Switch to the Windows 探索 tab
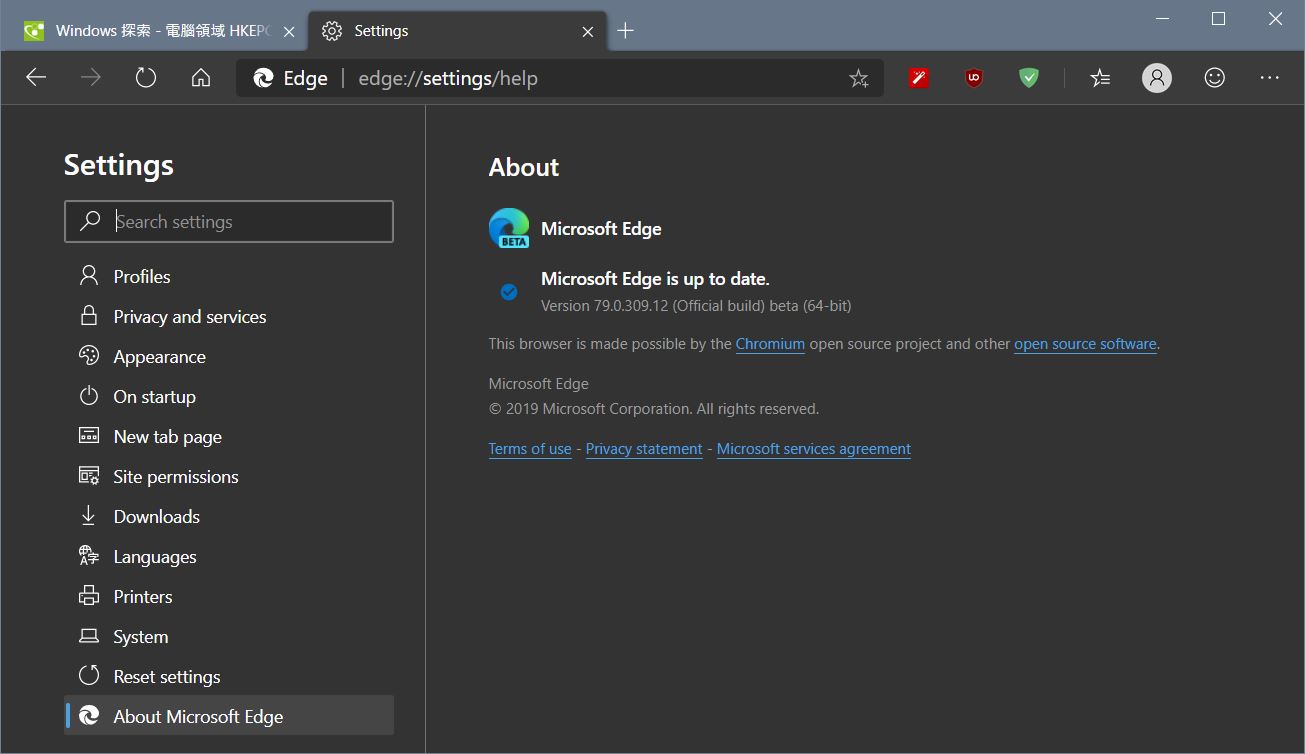 coord(160,31)
